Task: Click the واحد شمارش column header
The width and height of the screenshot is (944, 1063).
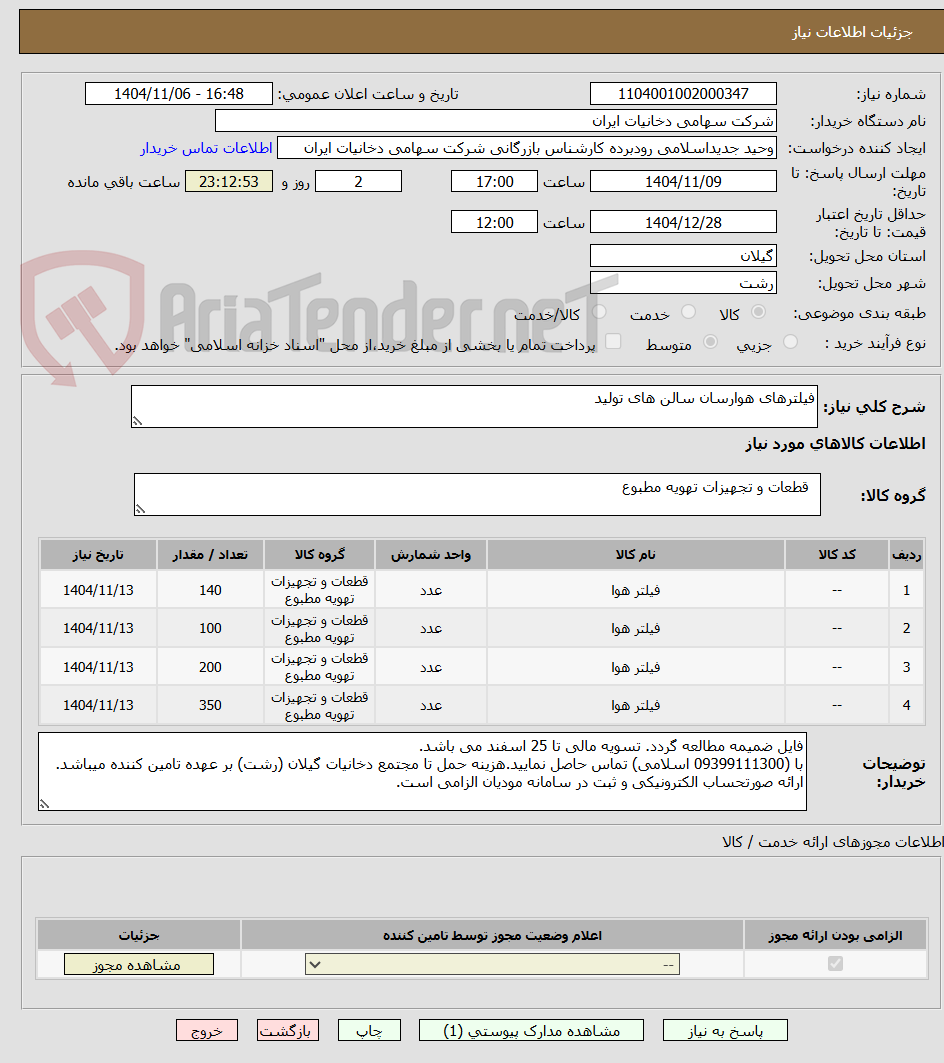Action: point(431,555)
